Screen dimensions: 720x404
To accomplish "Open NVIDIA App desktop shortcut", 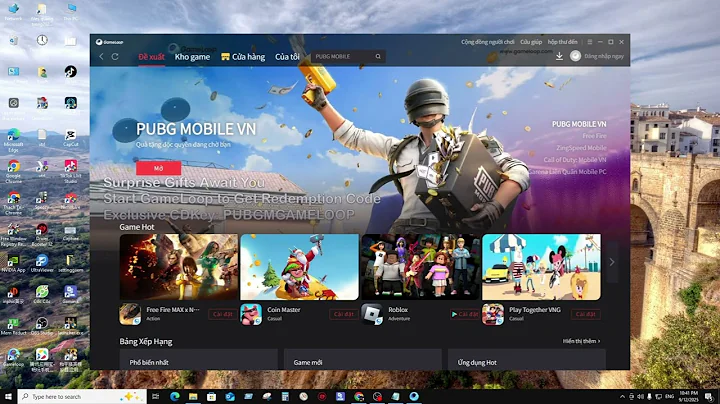I will click(13, 264).
